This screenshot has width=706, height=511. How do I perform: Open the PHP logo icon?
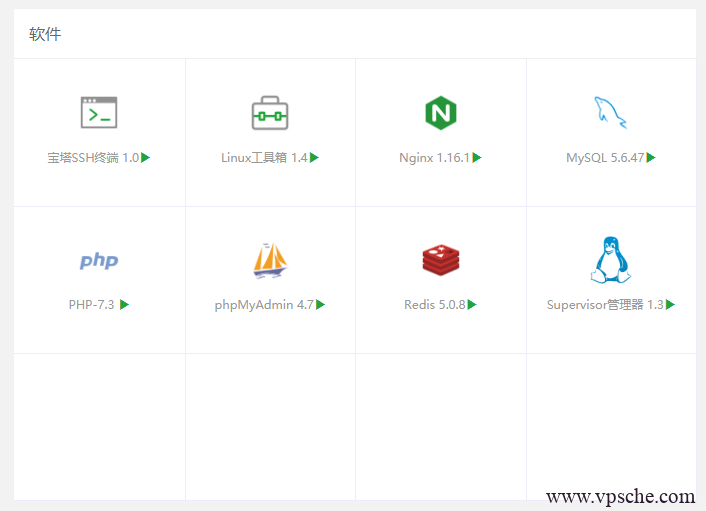pos(99,261)
